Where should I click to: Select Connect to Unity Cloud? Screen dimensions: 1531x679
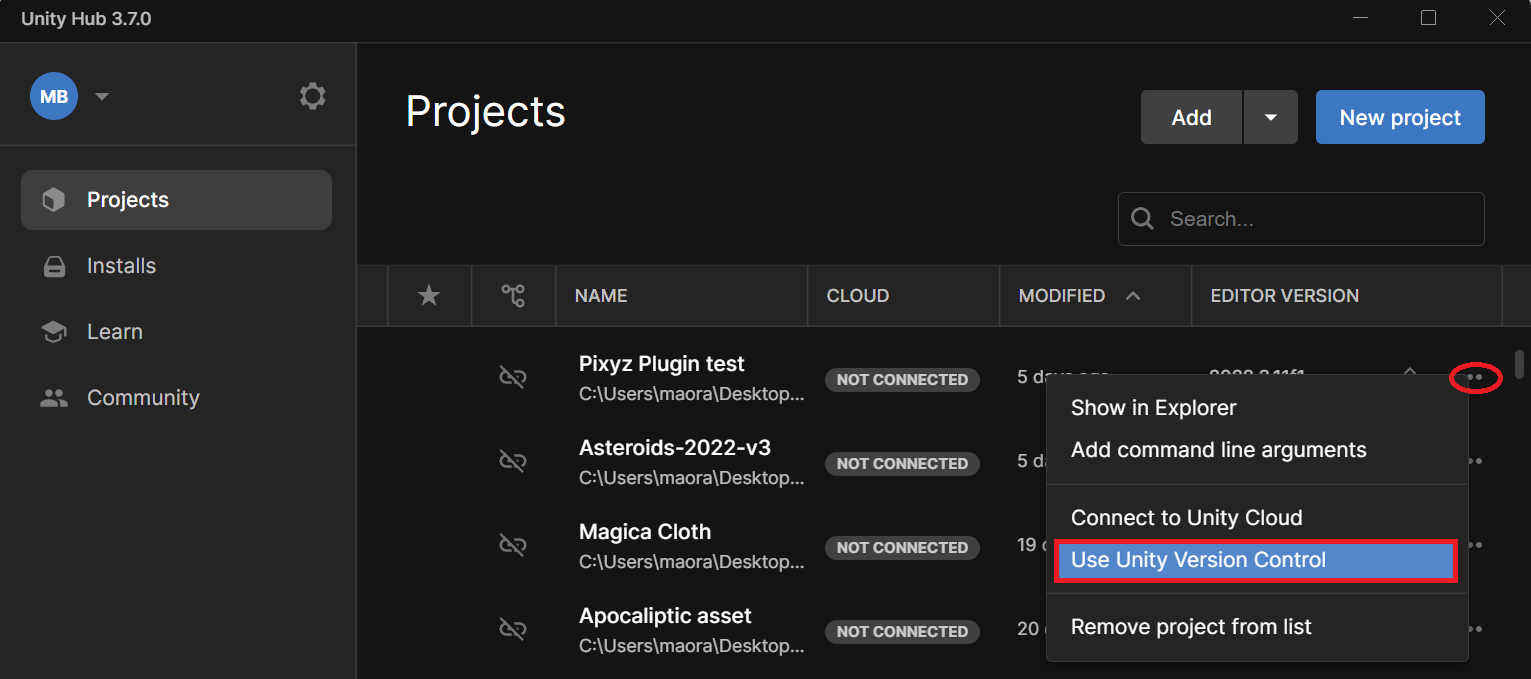coord(1186,518)
